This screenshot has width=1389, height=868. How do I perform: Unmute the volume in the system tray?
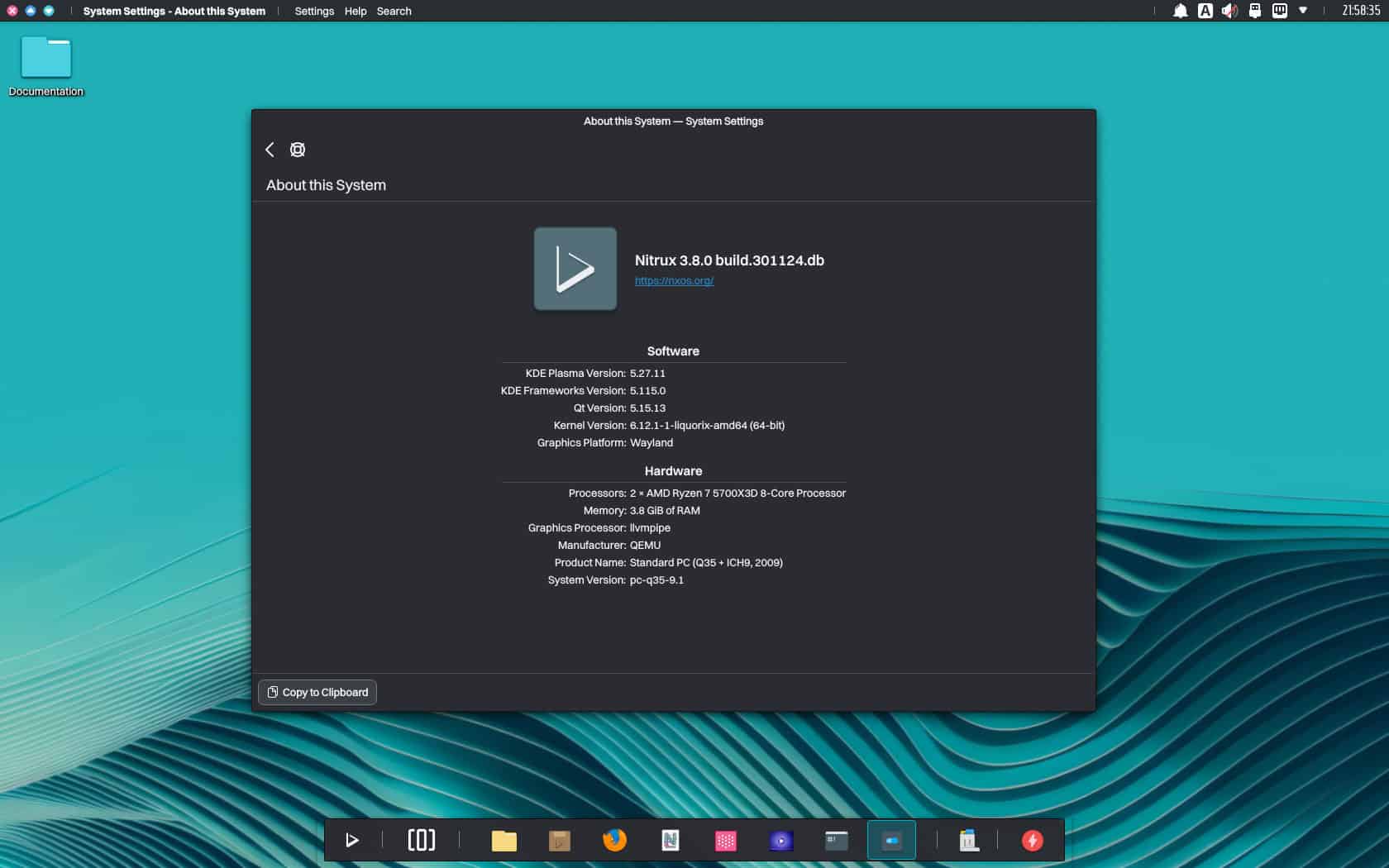(1229, 11)
